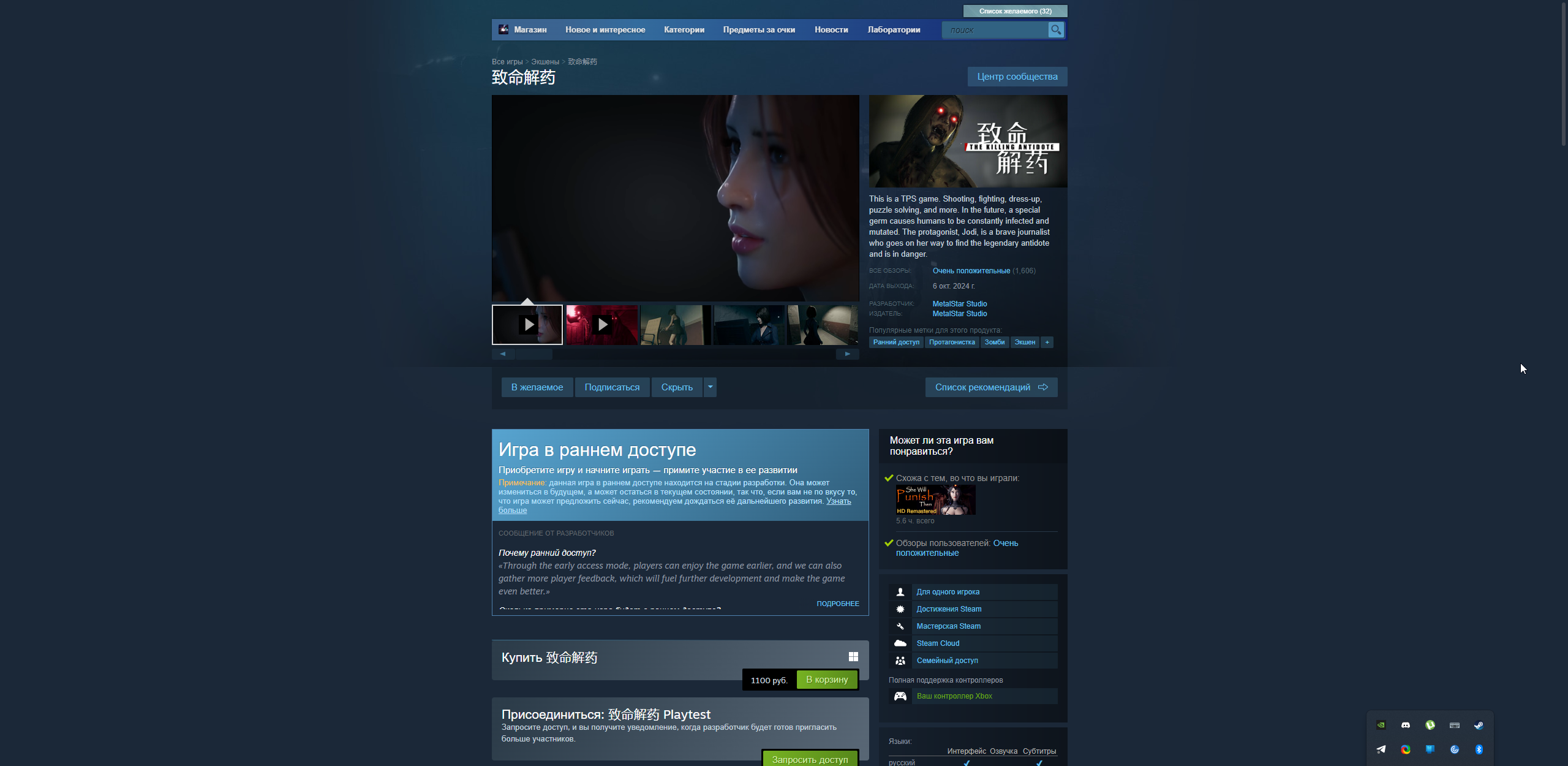Play the first trailer thumbnail
Screen dimensions: 1568x766
527,325
